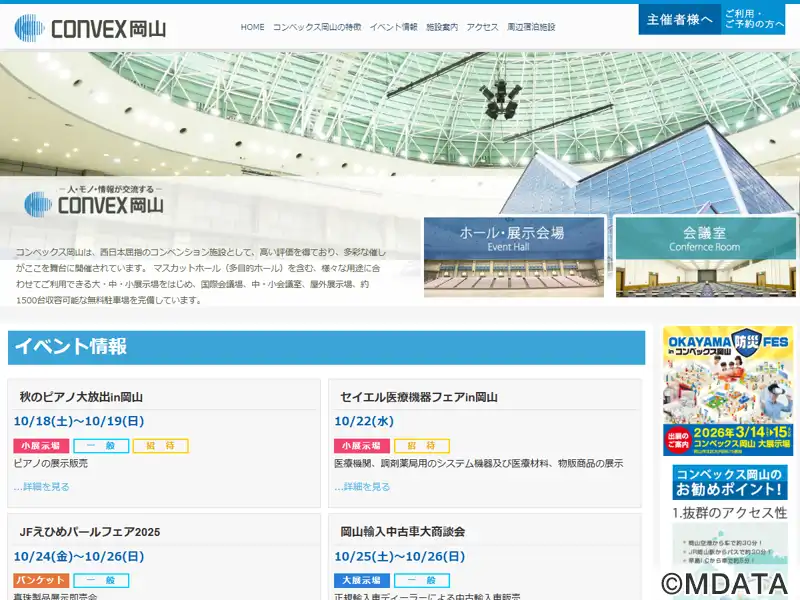The image size is (800, 600).
Task: Click 1.抜群のアクセス性 heading
Action: pyautogui.click(x=730, y=513)
